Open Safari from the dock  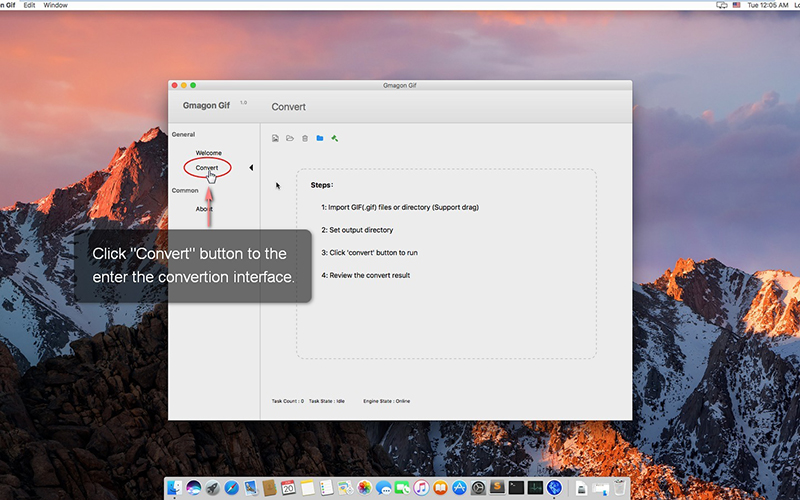(x=231, y=488)
